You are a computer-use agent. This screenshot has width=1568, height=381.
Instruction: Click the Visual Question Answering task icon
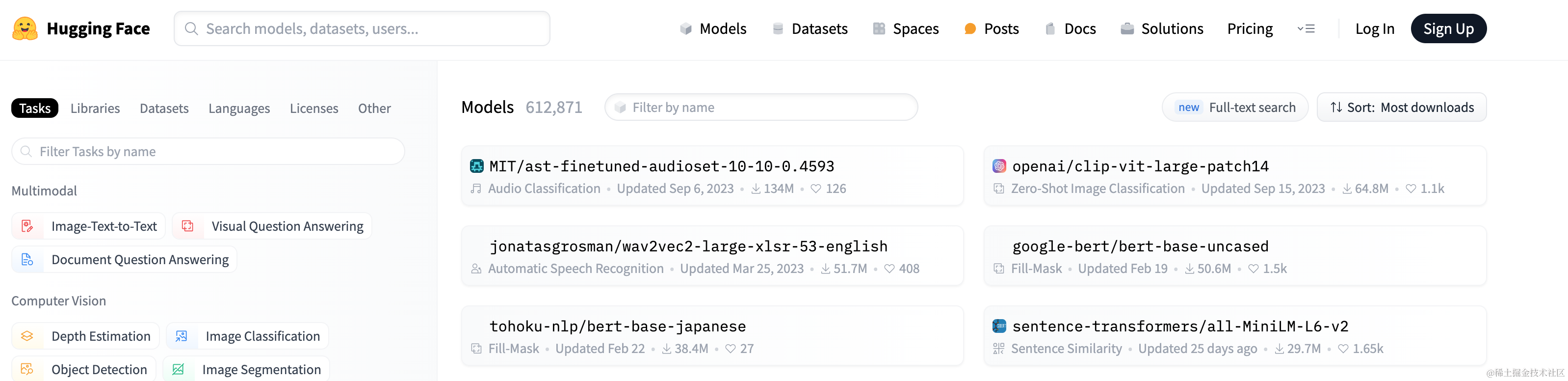187,226
